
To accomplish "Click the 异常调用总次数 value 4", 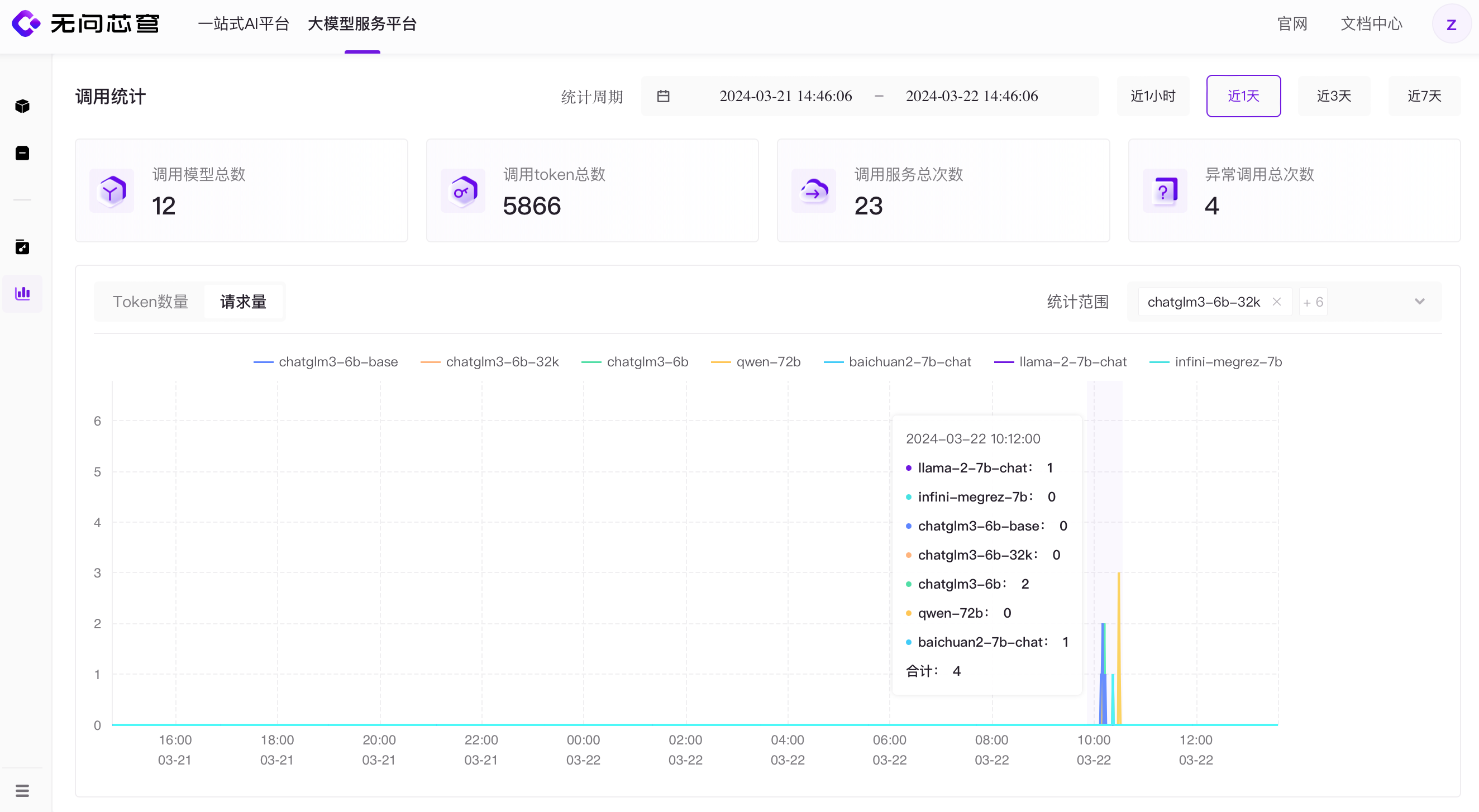I will 1211,206.
